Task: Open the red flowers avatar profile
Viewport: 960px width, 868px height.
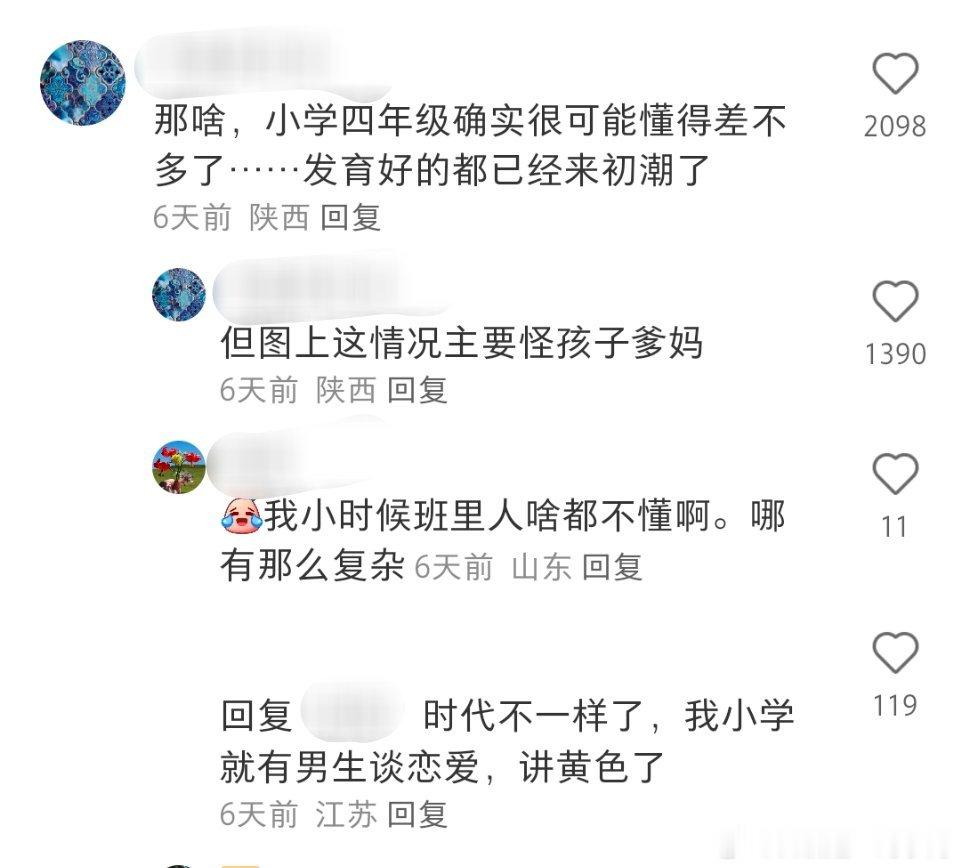Action: [x=179, y=466]
